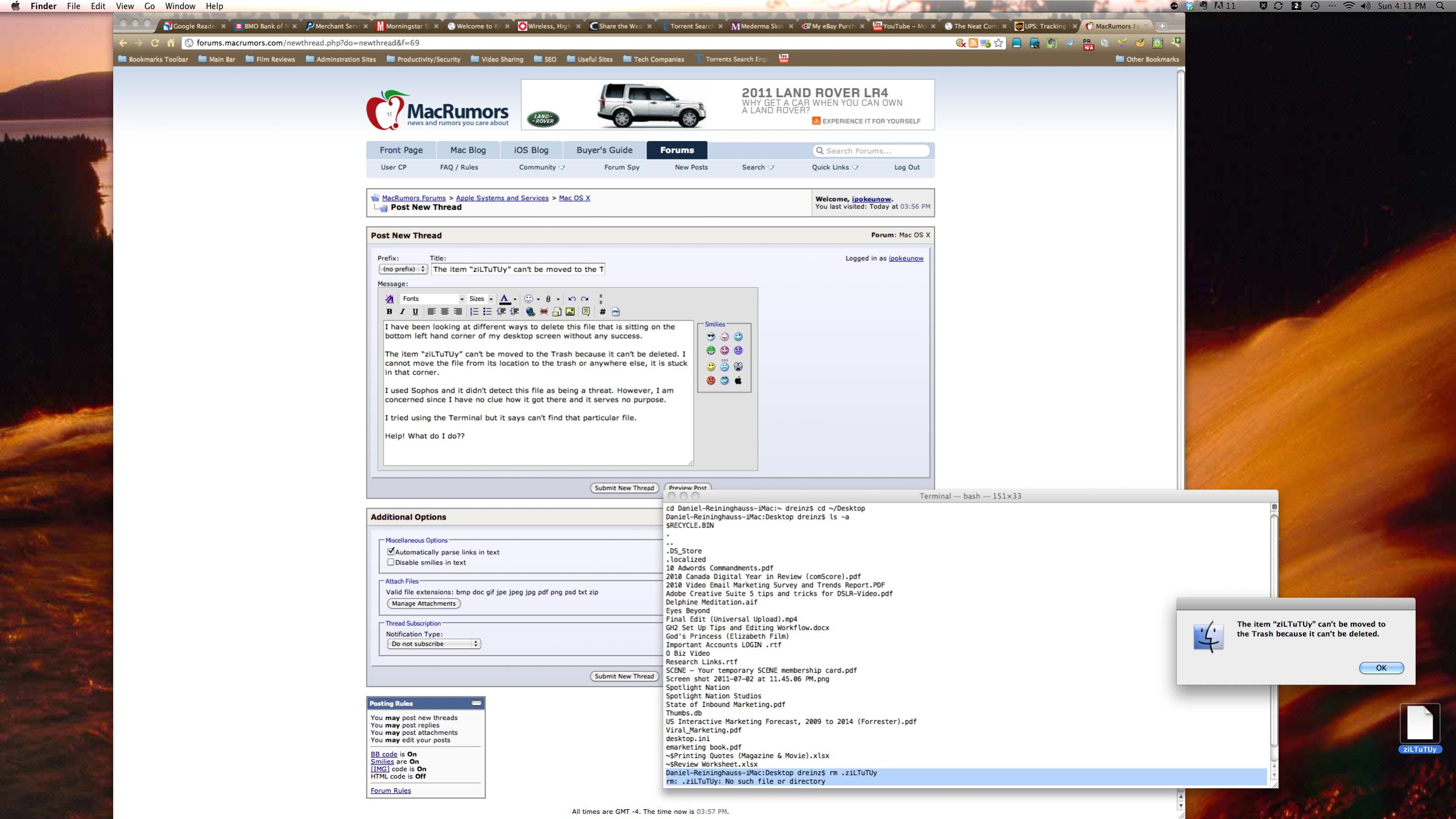Expand the smilies dropdown arrow in toolbar
This screenshot has height=819, width=1456.
tap(538, 299)
